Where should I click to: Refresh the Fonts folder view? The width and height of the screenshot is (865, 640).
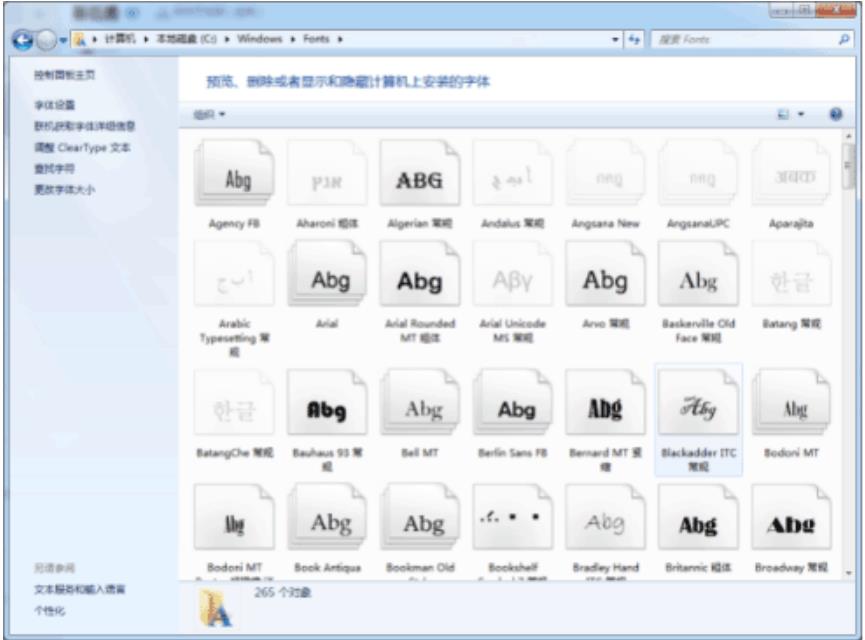click(x=634, y=39)
